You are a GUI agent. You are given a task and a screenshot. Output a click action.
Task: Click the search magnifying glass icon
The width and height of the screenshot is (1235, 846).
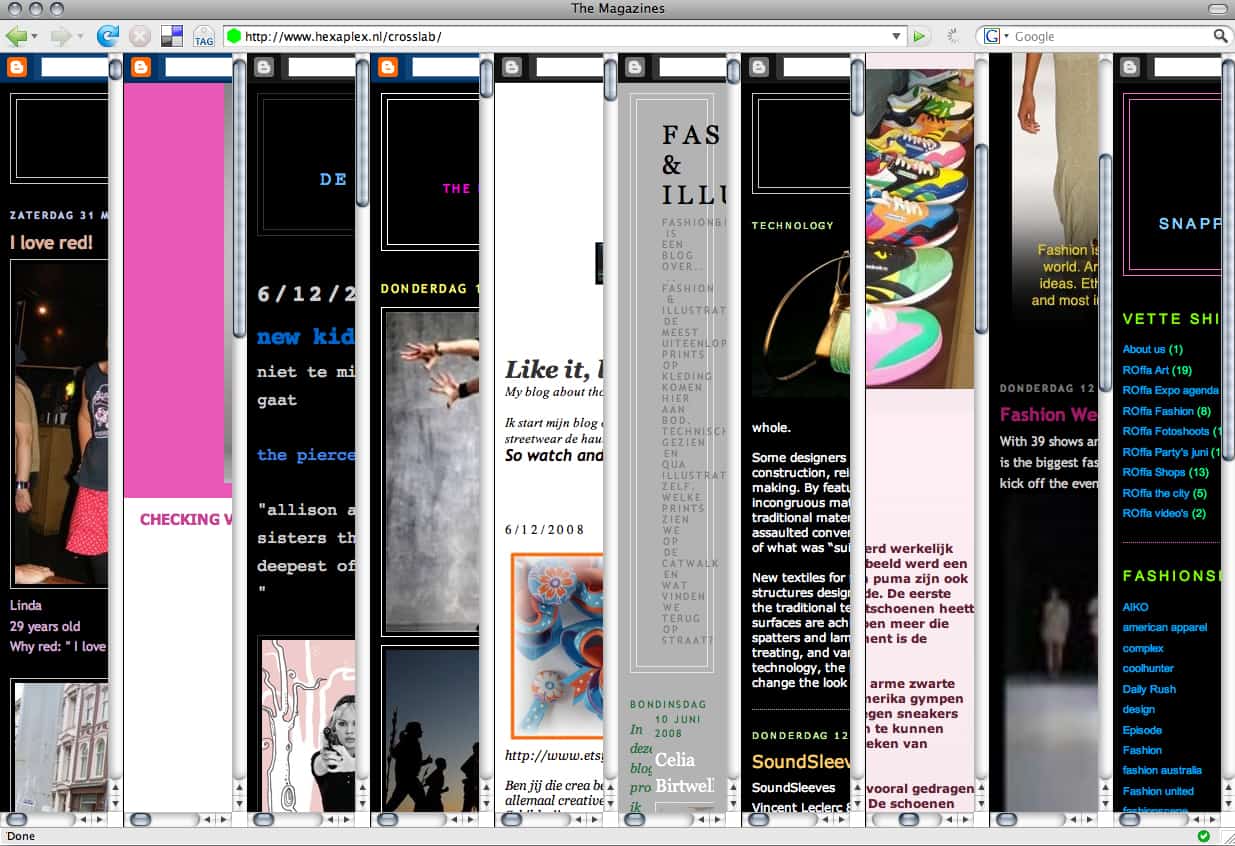1221,36
